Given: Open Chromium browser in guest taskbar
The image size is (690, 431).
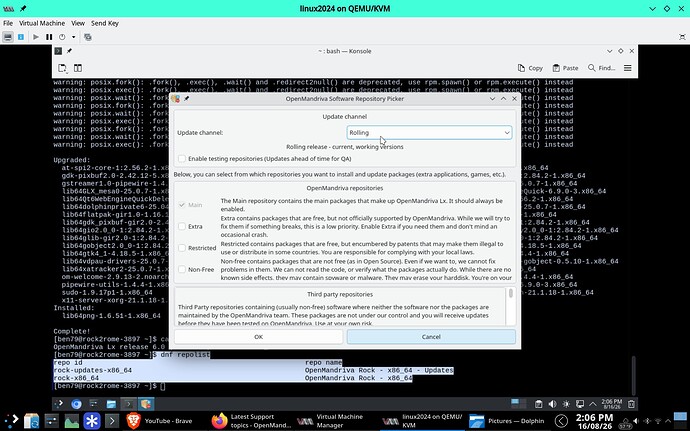Looking at the screenshot, I should 77,404.
